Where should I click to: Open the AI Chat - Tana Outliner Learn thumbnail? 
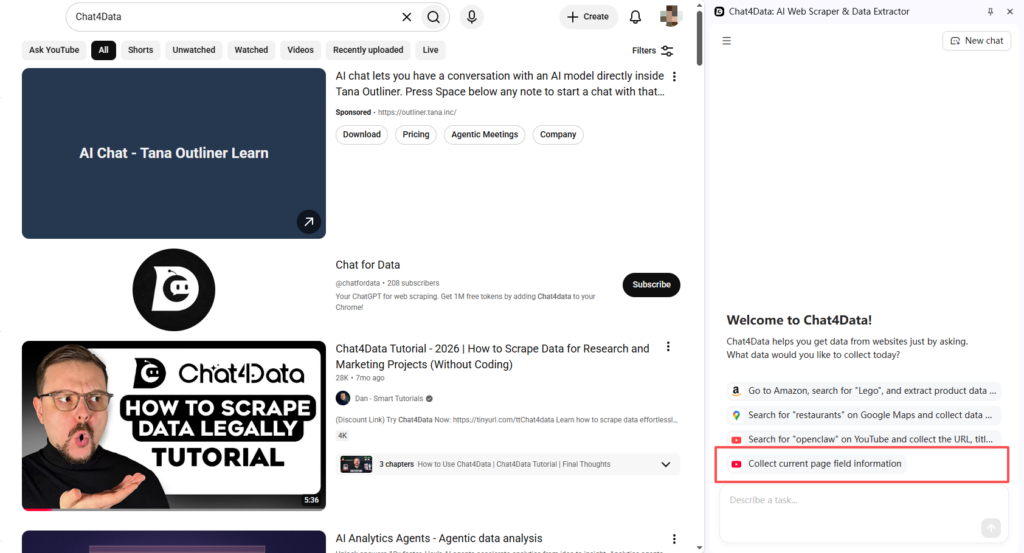(x=174, y=153)
